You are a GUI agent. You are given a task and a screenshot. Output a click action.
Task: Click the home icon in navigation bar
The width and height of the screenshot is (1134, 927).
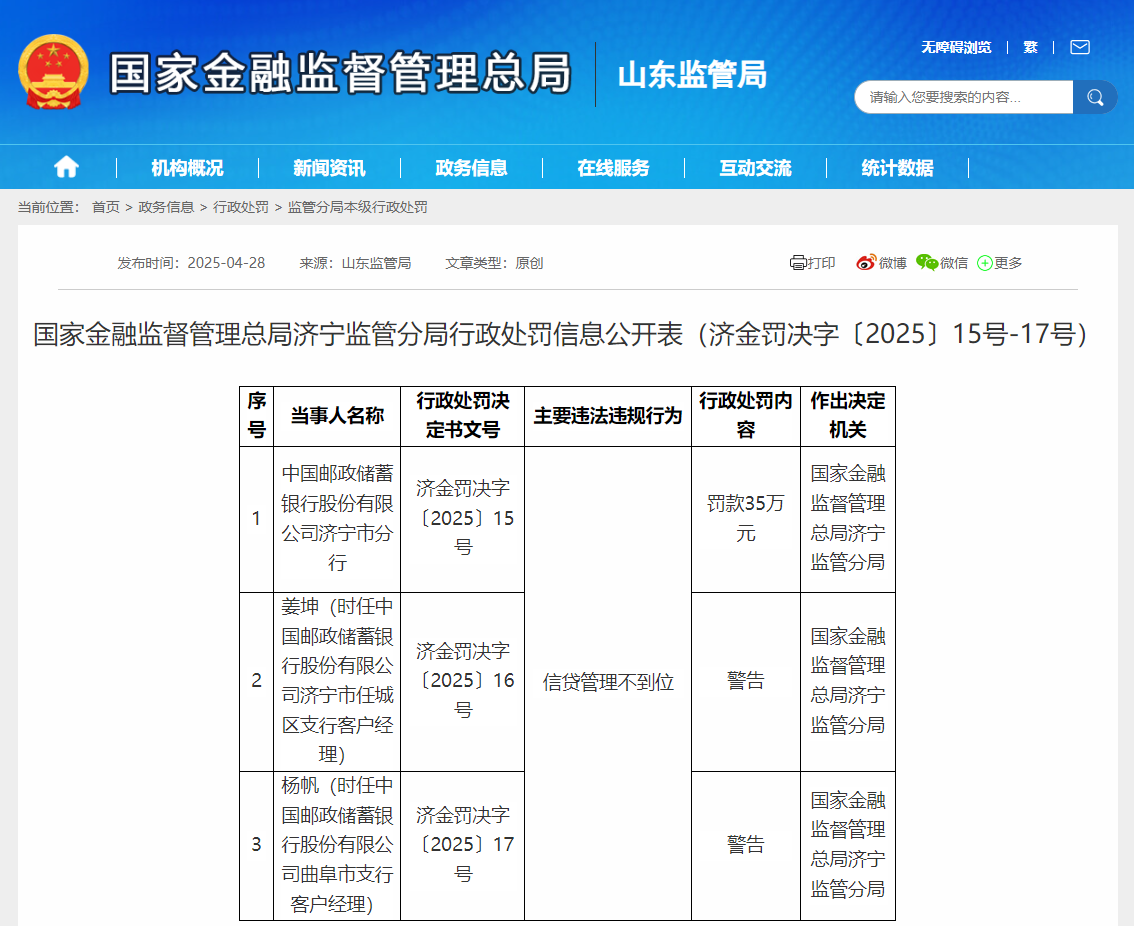[x=66, y=167]
